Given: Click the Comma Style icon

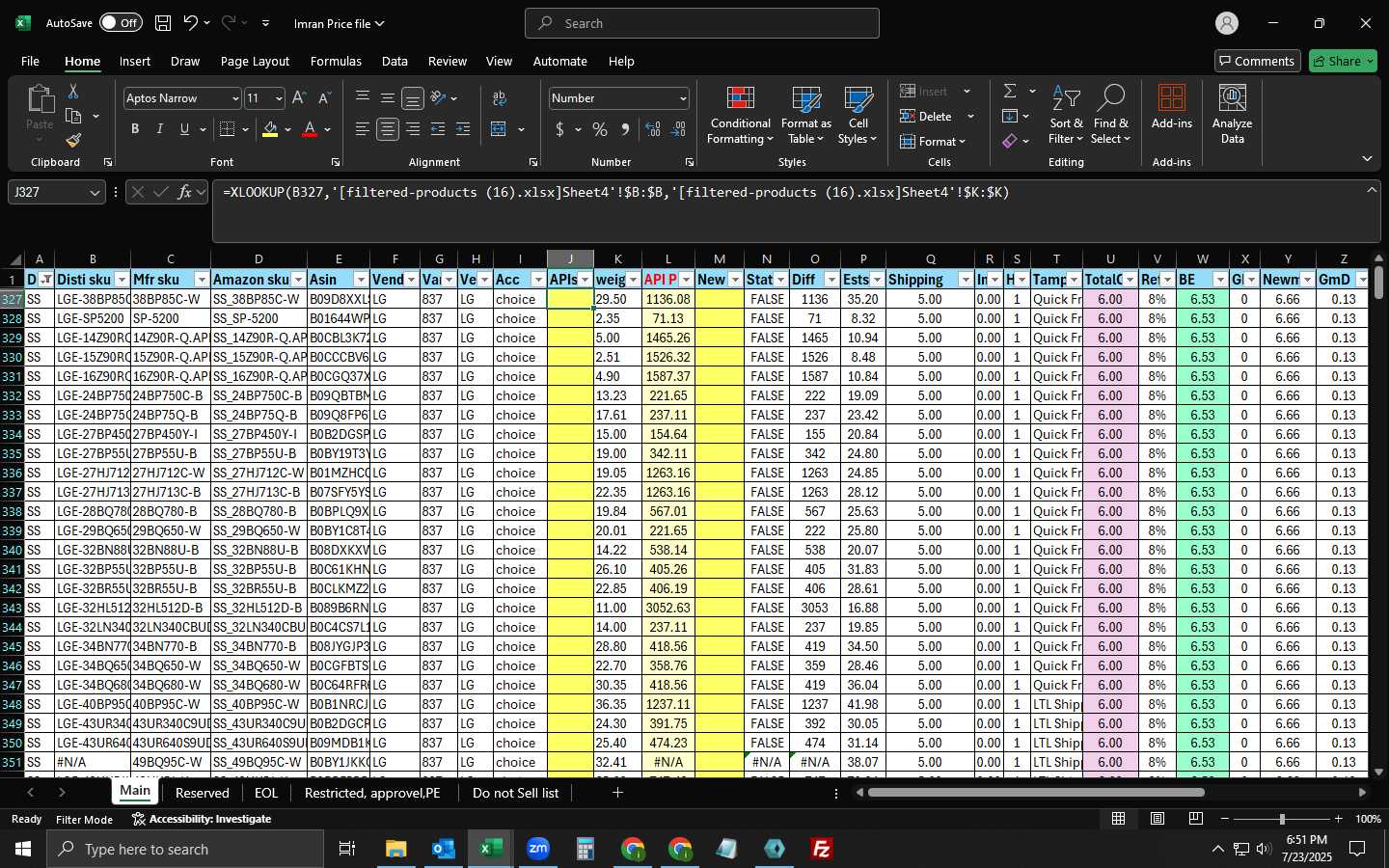Looking at the screenshot, I should coord(625,129).
